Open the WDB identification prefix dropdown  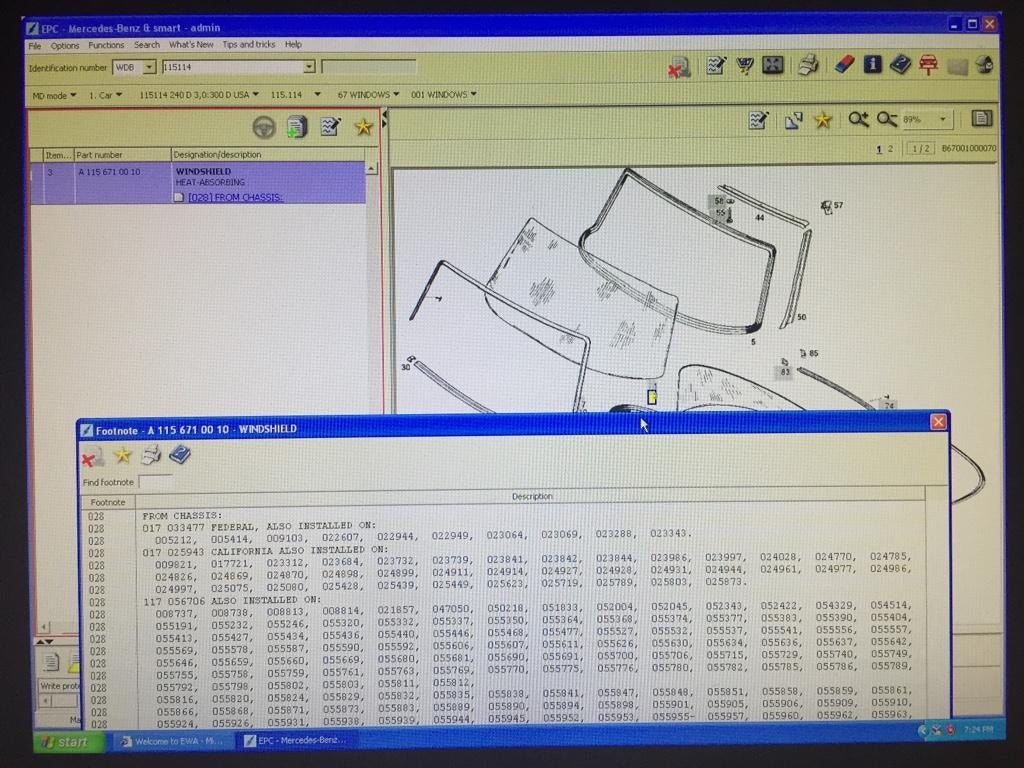[x=149, y=67]
